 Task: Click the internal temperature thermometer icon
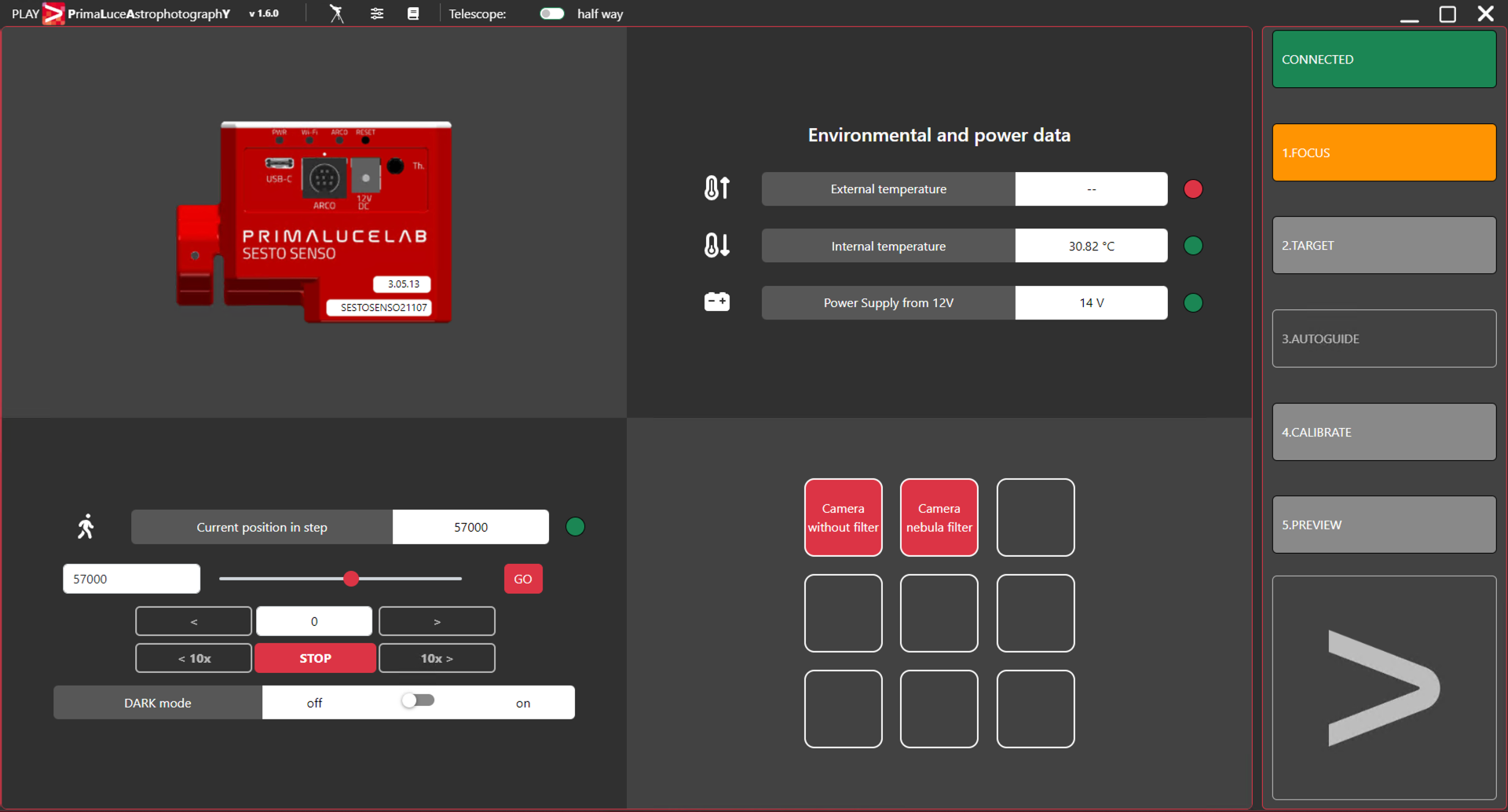coord(716,245)
